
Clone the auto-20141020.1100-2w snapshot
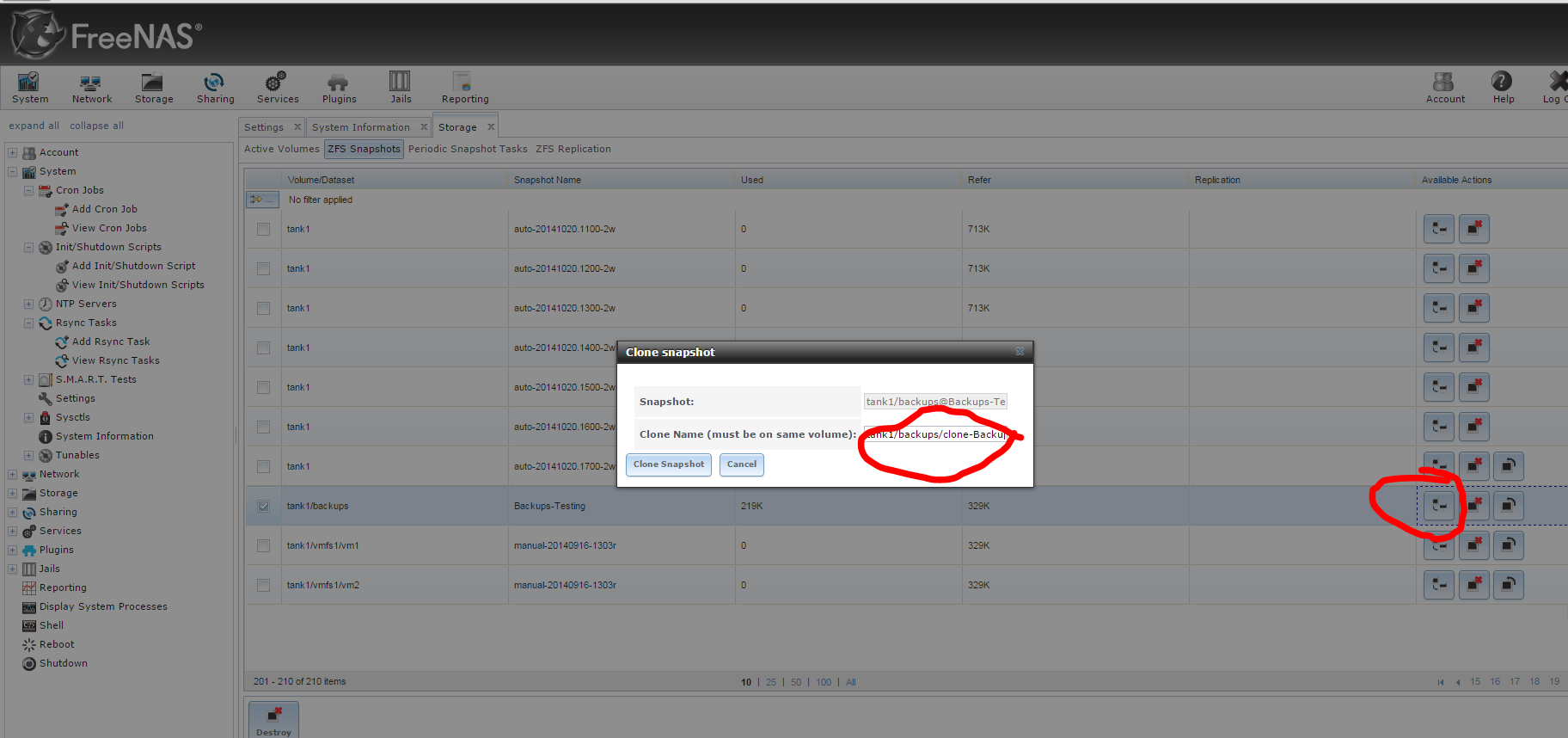point(1439,229)
